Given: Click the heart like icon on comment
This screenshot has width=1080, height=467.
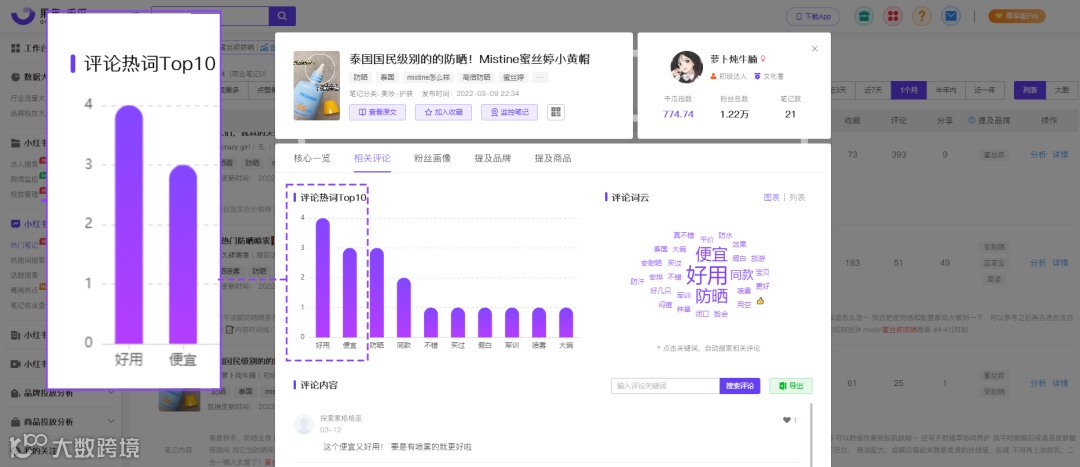Looking at the screenshot, I should pyautogui.click(x=786, y=420).
